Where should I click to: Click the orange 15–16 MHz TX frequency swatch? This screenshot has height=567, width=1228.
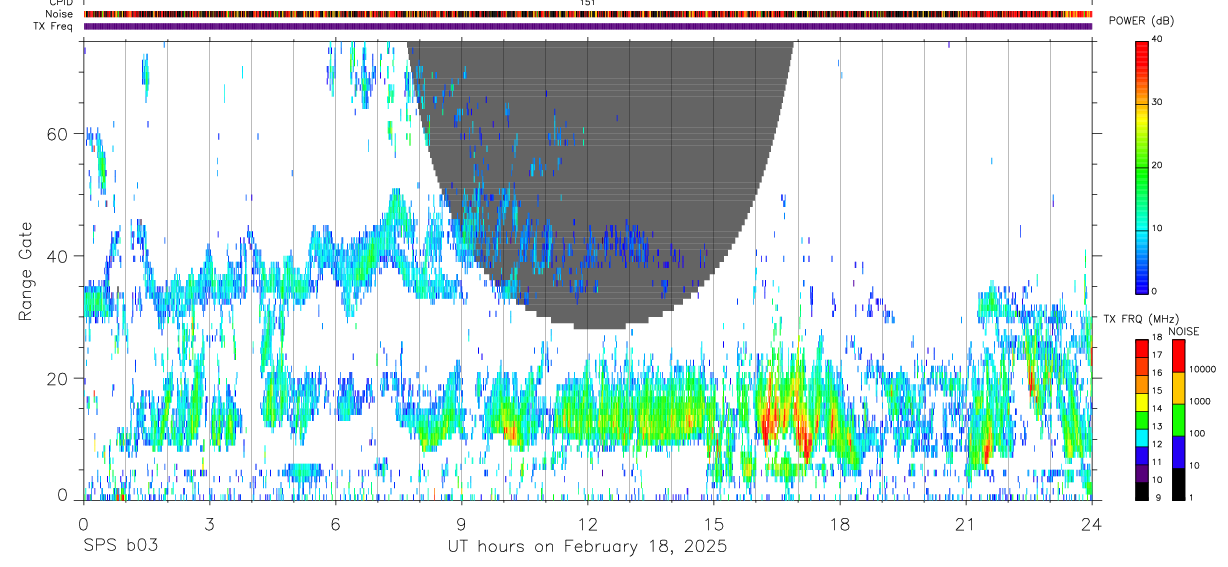(1141, 384)
